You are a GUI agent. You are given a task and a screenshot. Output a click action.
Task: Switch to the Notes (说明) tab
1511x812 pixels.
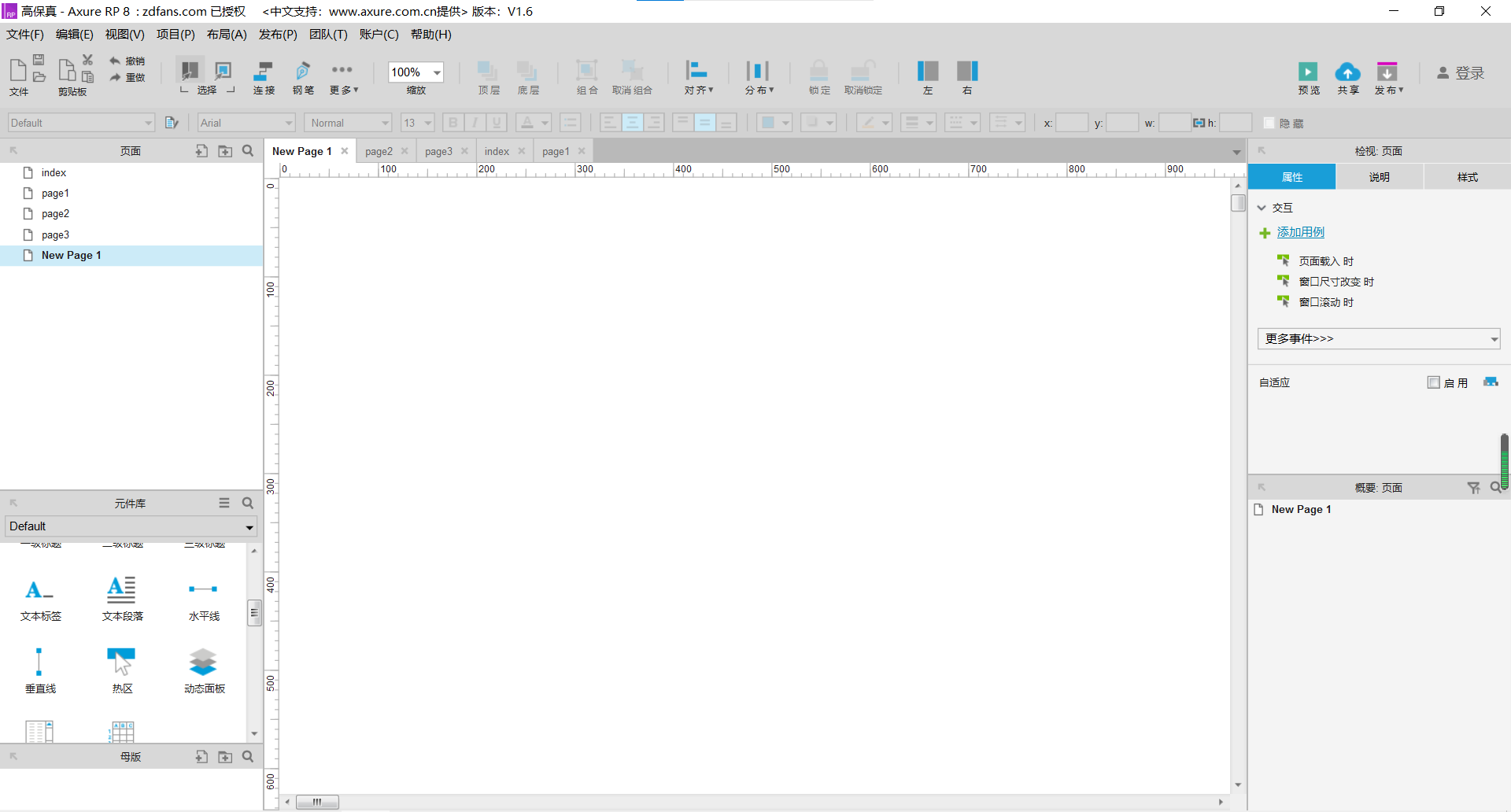(1379, 177)
